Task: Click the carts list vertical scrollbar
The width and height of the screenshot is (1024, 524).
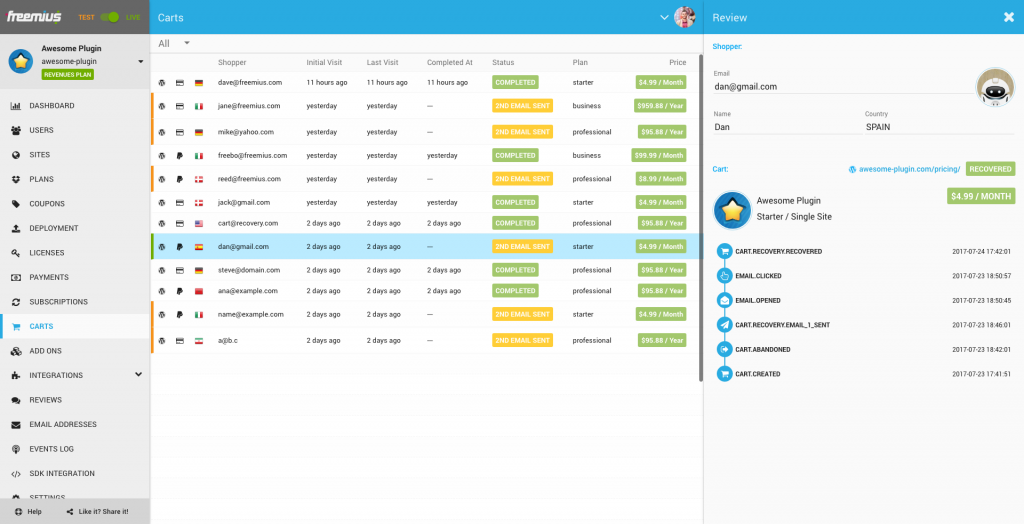Action: tap(701, 219)
